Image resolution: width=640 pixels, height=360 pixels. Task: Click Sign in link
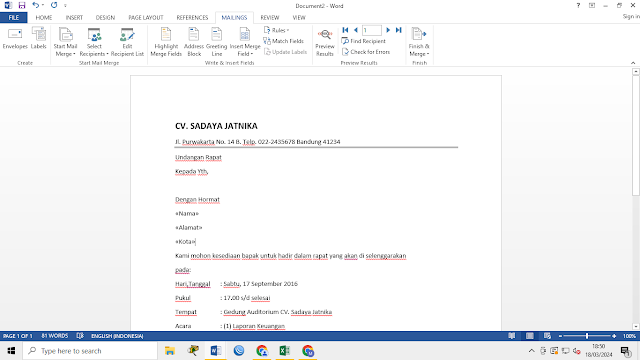(631, 17)
